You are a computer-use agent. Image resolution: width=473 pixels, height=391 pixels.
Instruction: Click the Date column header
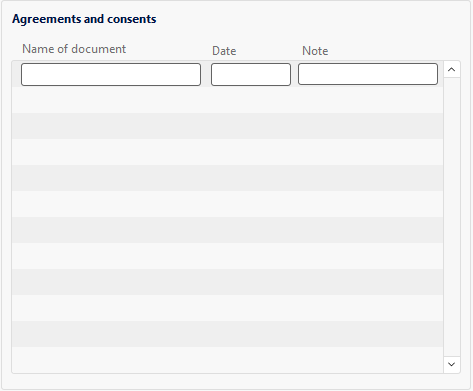pos(224,51)
